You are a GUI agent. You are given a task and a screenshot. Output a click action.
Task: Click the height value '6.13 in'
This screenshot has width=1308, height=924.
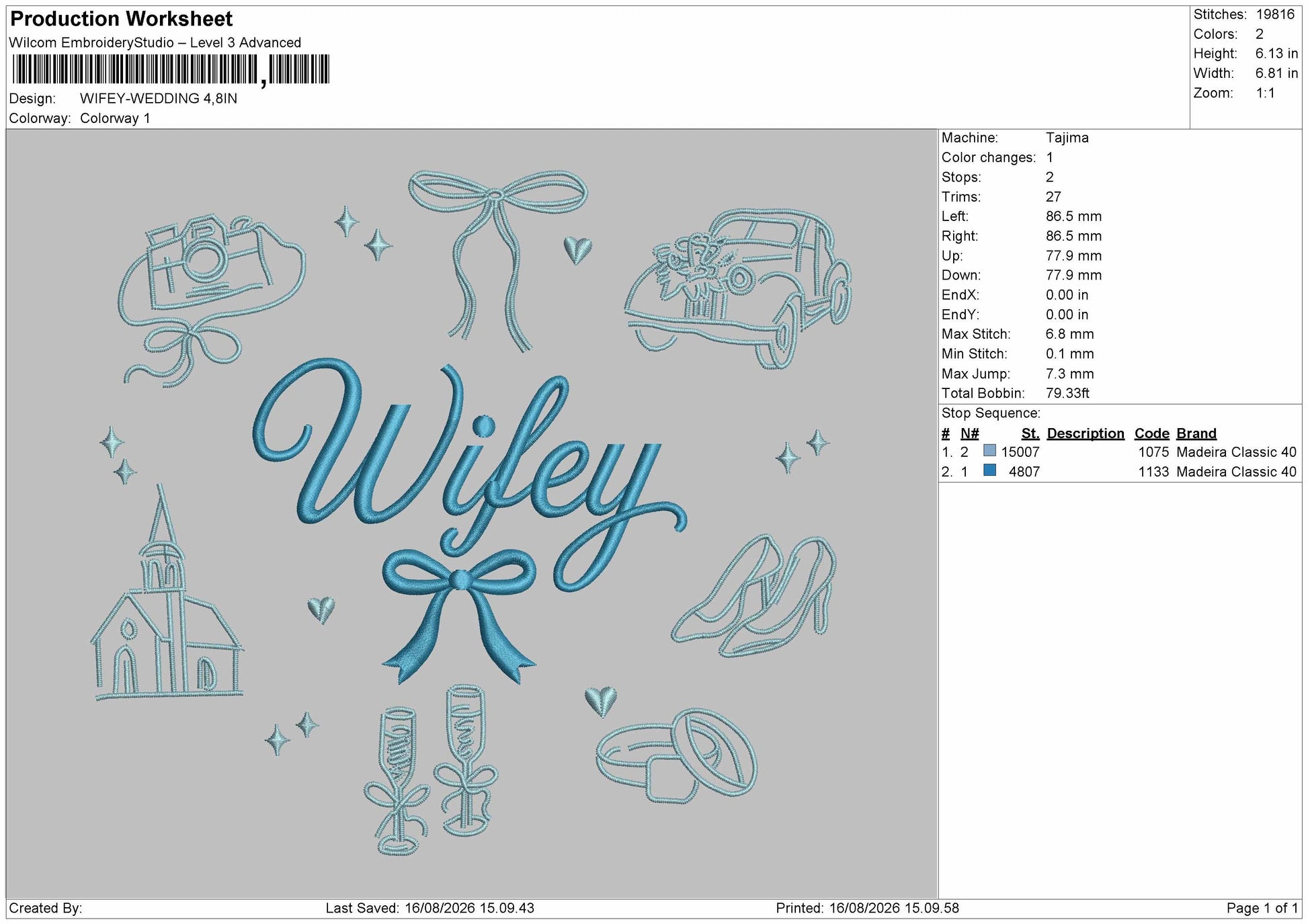click(1276, 53)
